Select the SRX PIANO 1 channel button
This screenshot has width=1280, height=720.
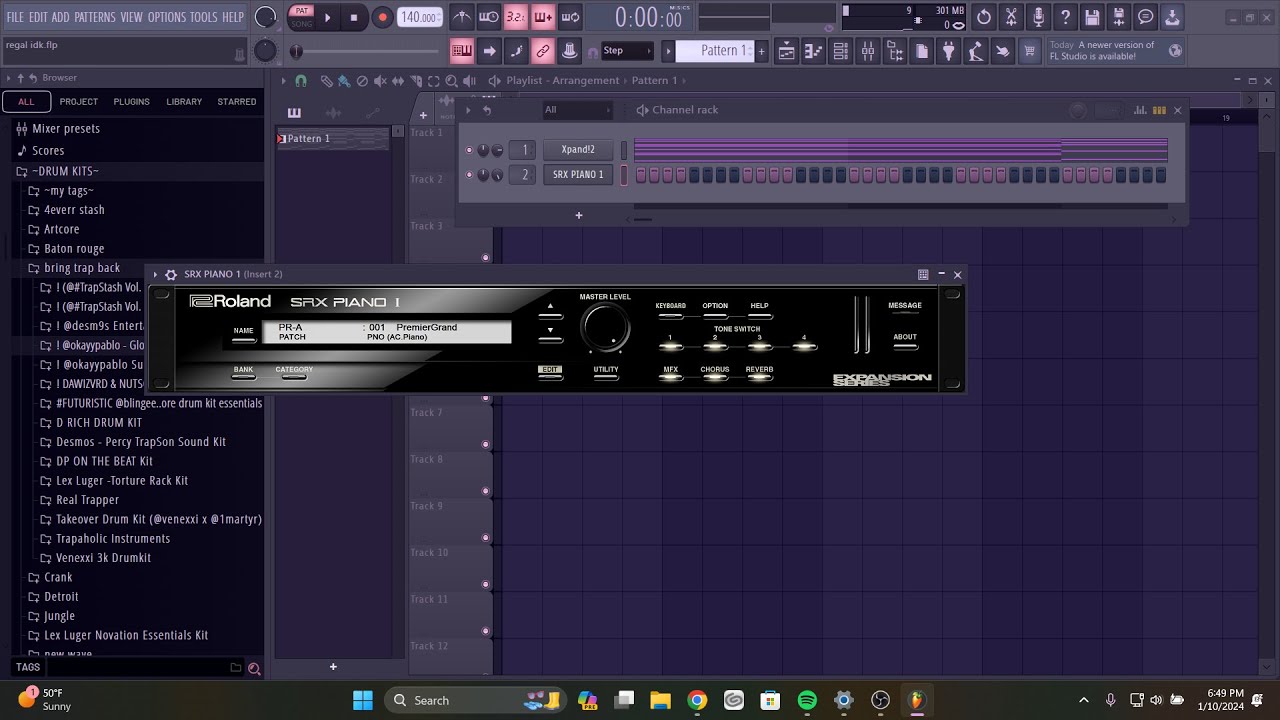coord(578,175)
